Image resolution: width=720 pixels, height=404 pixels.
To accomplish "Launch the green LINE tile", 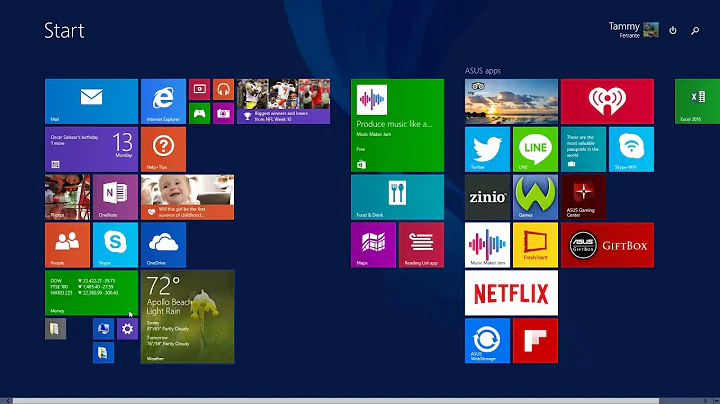I will (535, 150).
